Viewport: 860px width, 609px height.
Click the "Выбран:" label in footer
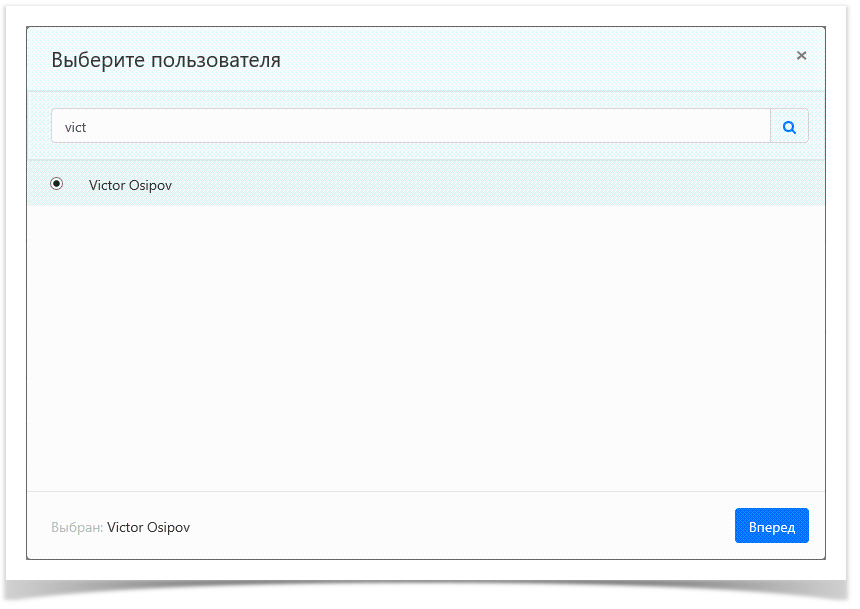pyautogui.click(x=76, y=527)
